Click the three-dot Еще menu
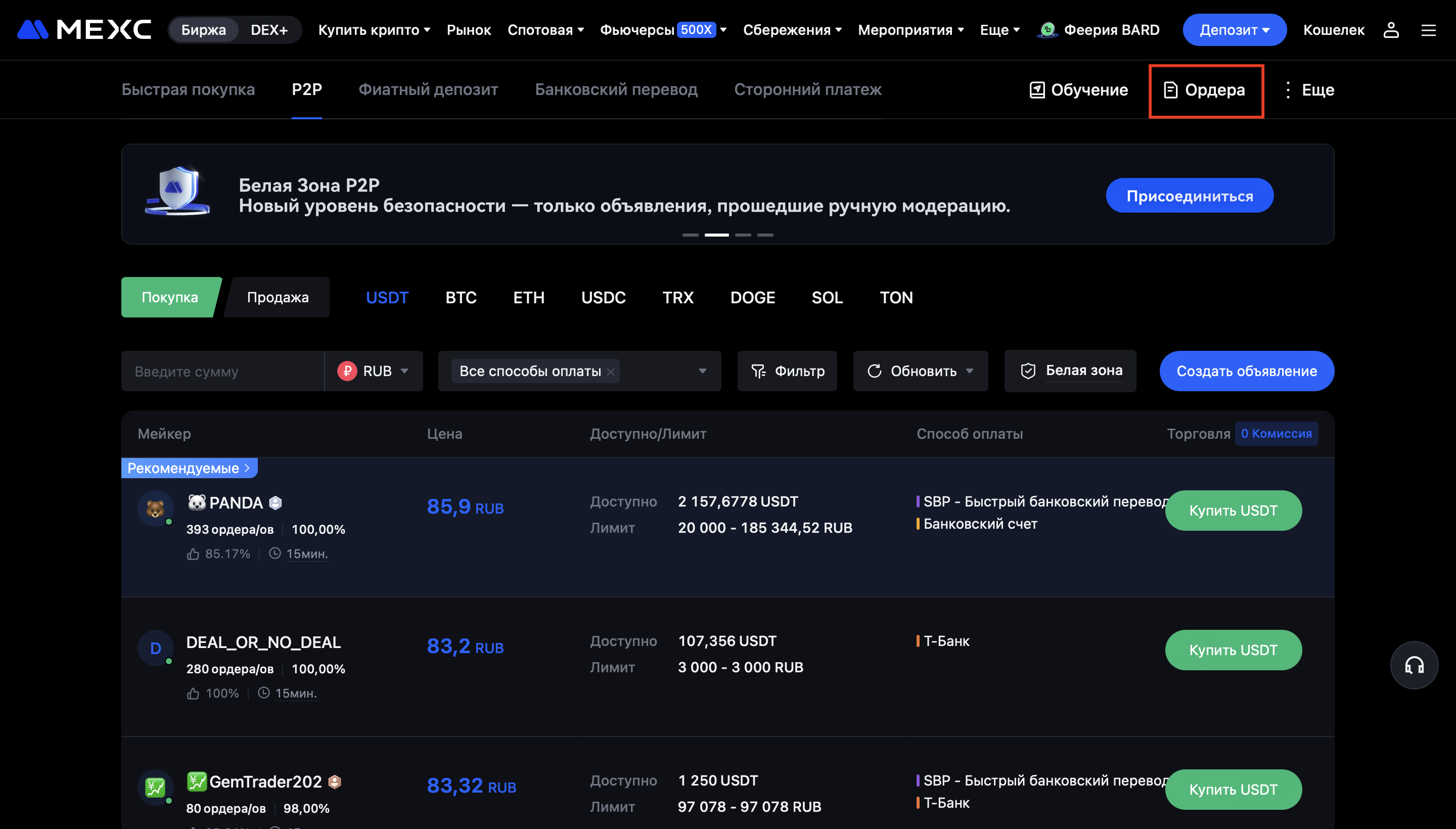 click(1308, 90)
